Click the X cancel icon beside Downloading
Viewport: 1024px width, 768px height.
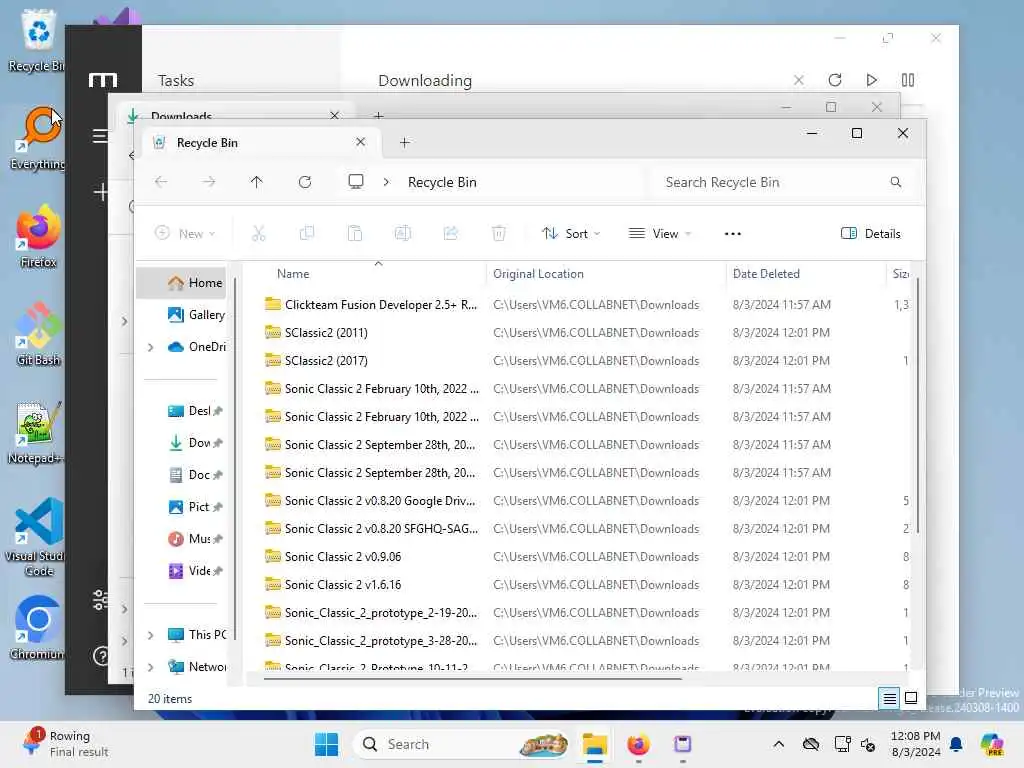click(798, 80)
